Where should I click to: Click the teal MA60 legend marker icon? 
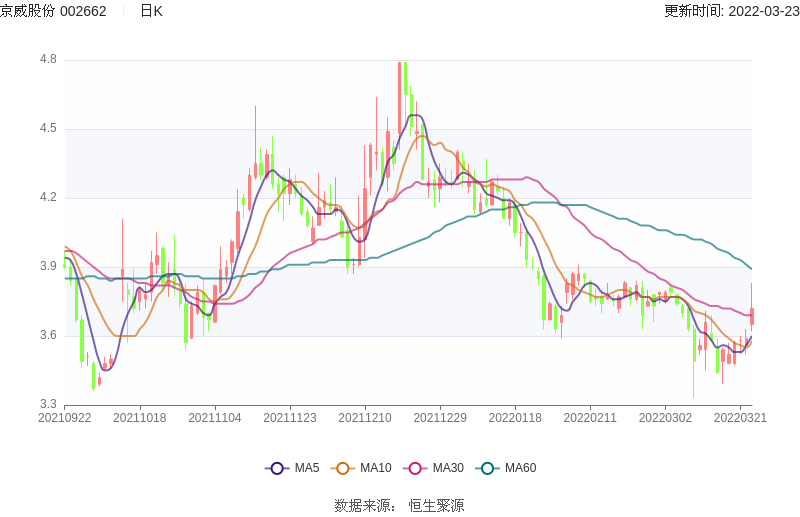coord(487,468)
